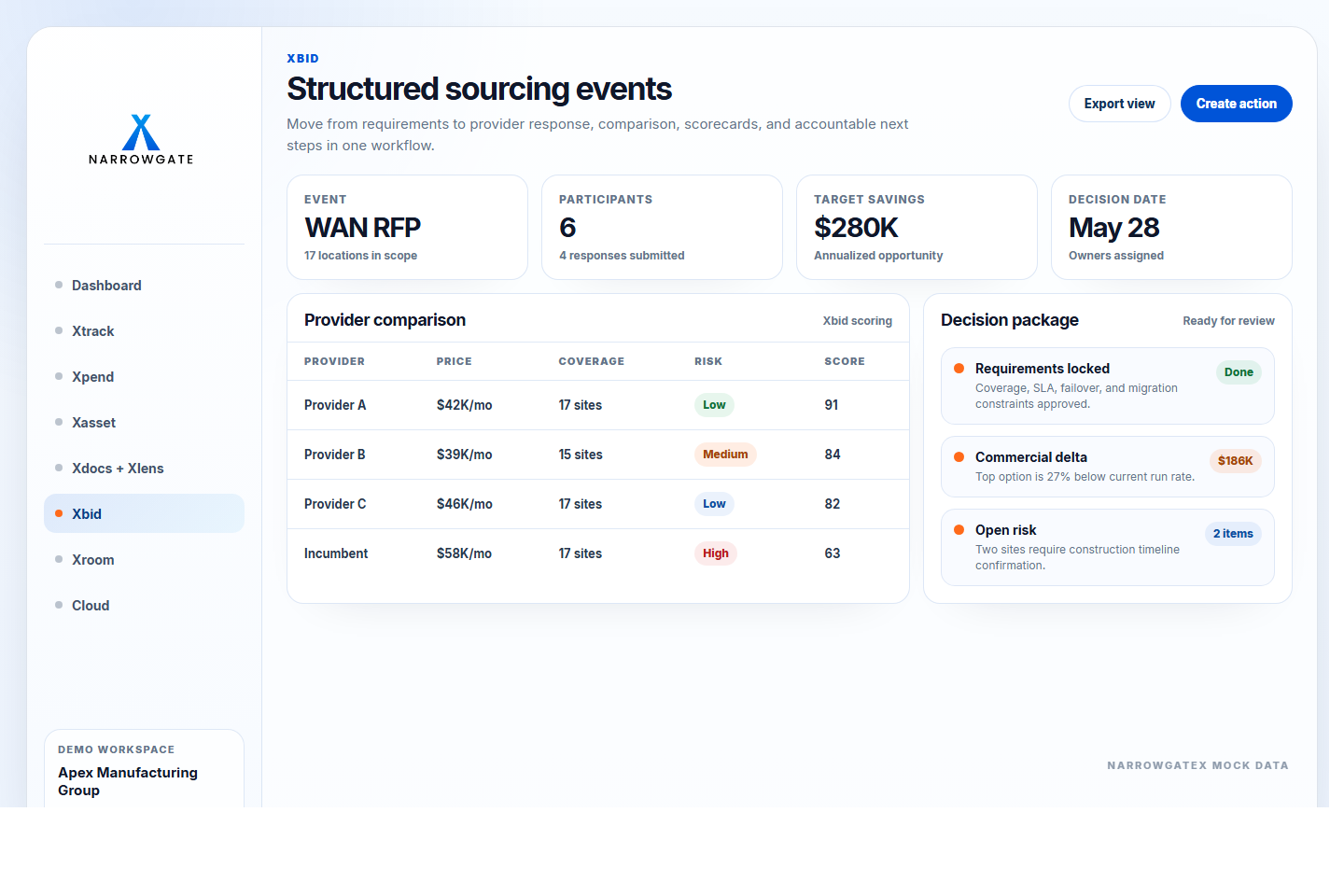The height and width of the screenshot is (896, 1344).
Task: Click the Done status badge
Action: pyautogui.click(x=1239, y=372)
